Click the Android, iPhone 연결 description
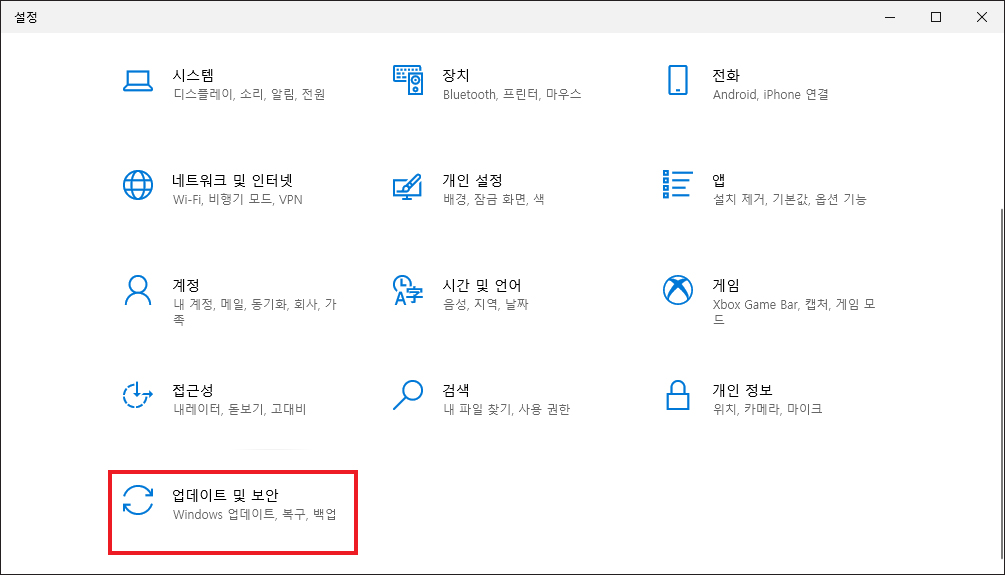The height and width of the screenshot is (575, 1005). 770,95
